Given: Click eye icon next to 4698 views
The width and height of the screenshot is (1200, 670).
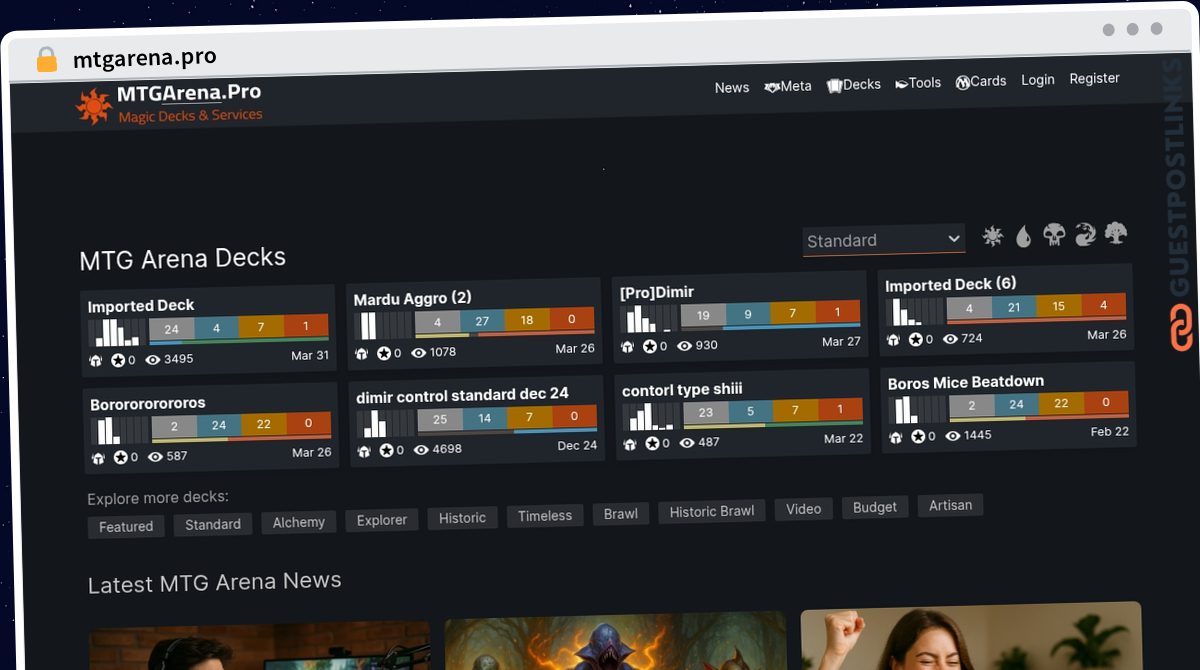Looking at the screenshot, I should click(421, 450).
